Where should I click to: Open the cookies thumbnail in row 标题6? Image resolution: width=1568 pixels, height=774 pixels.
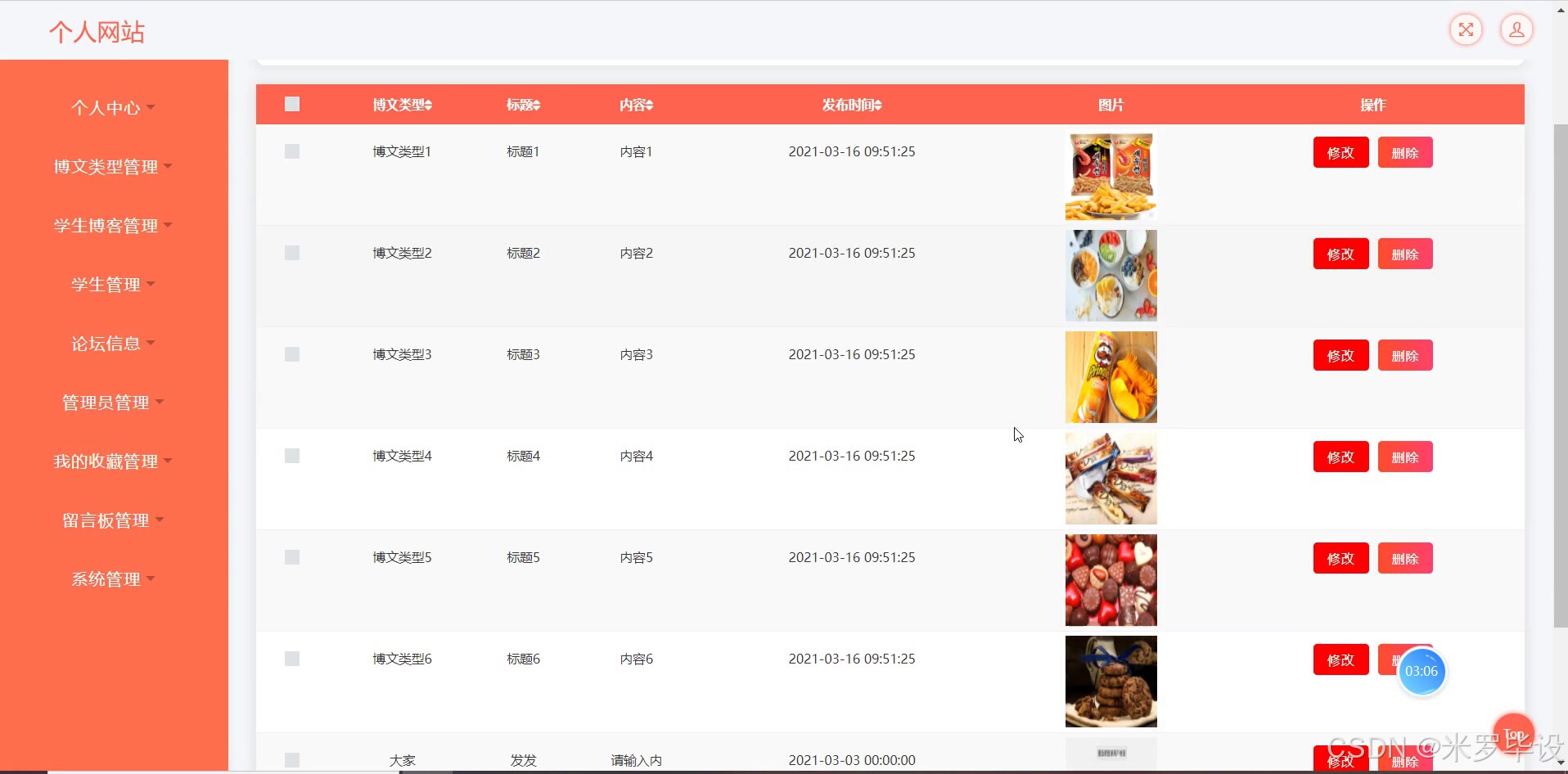click(x=1111, y=682)
